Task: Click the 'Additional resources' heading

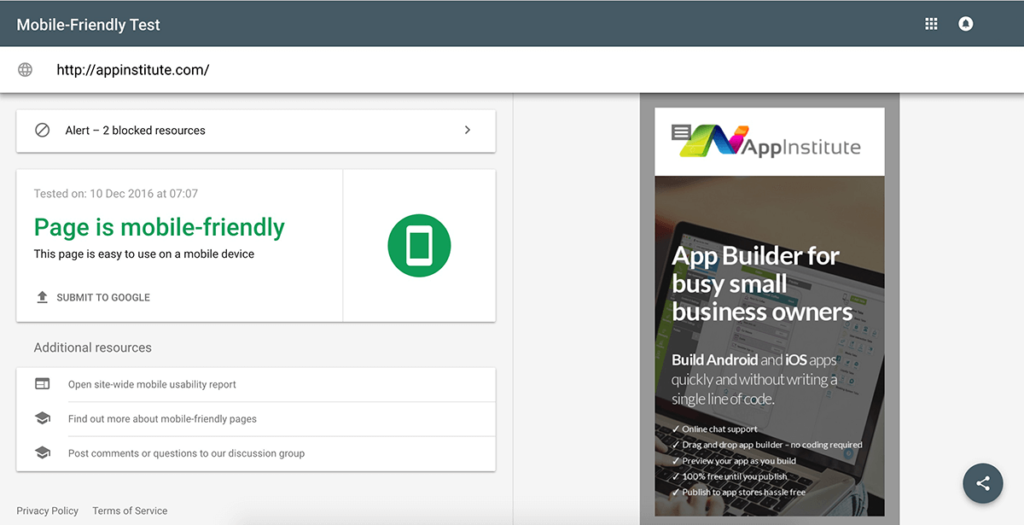Action: [93, 347]
